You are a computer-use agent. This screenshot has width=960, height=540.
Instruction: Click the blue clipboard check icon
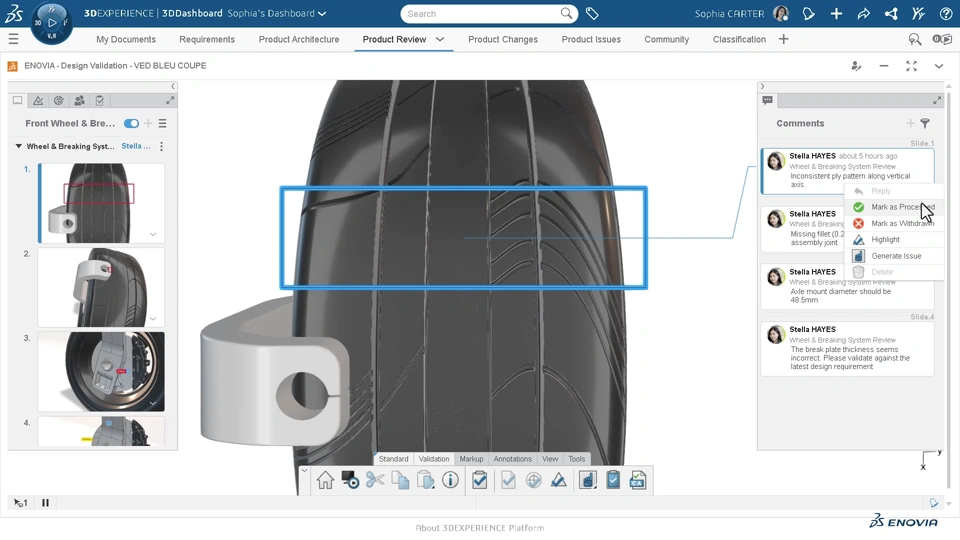613,481
